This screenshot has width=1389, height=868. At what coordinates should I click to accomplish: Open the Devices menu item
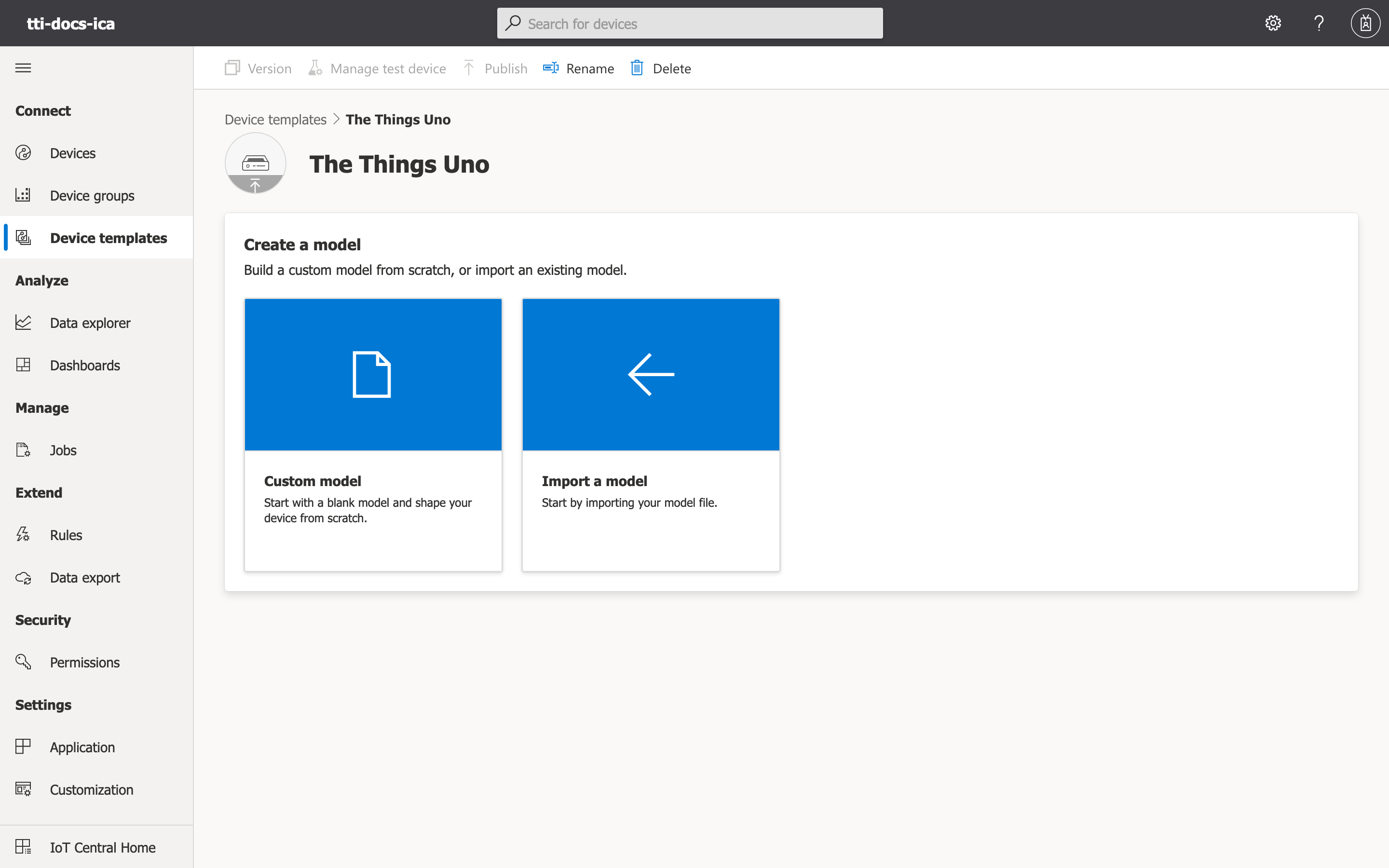pyautogui.click(x=72, y=153)
